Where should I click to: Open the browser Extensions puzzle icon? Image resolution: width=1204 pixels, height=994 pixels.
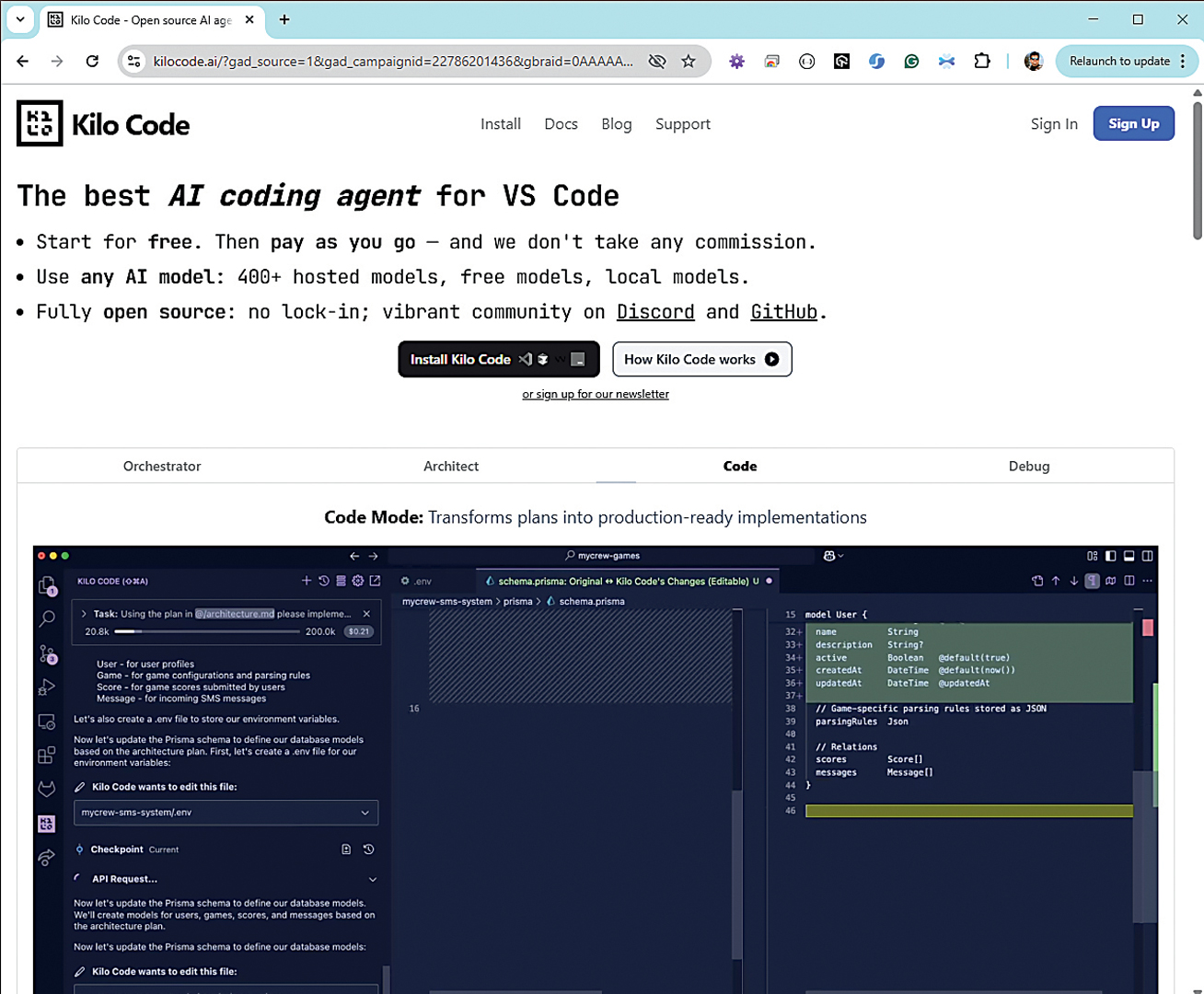point(982,62)
